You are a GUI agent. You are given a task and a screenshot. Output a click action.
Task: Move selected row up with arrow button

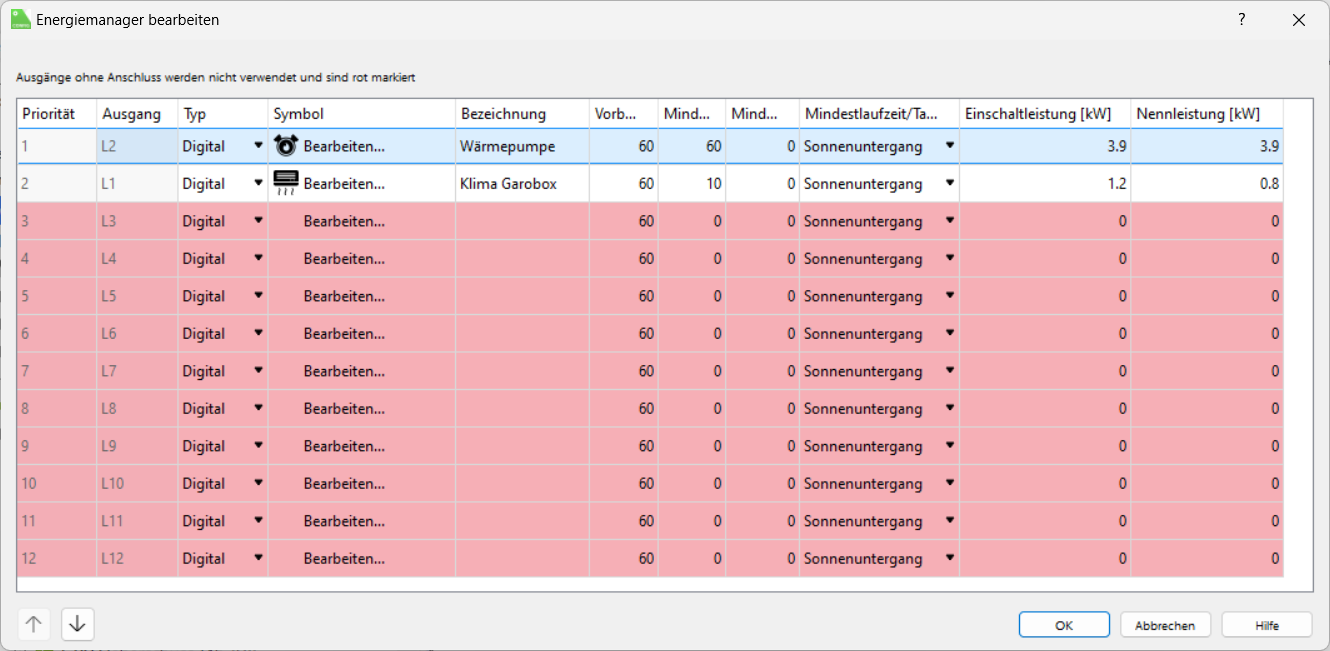coord(34,624)
